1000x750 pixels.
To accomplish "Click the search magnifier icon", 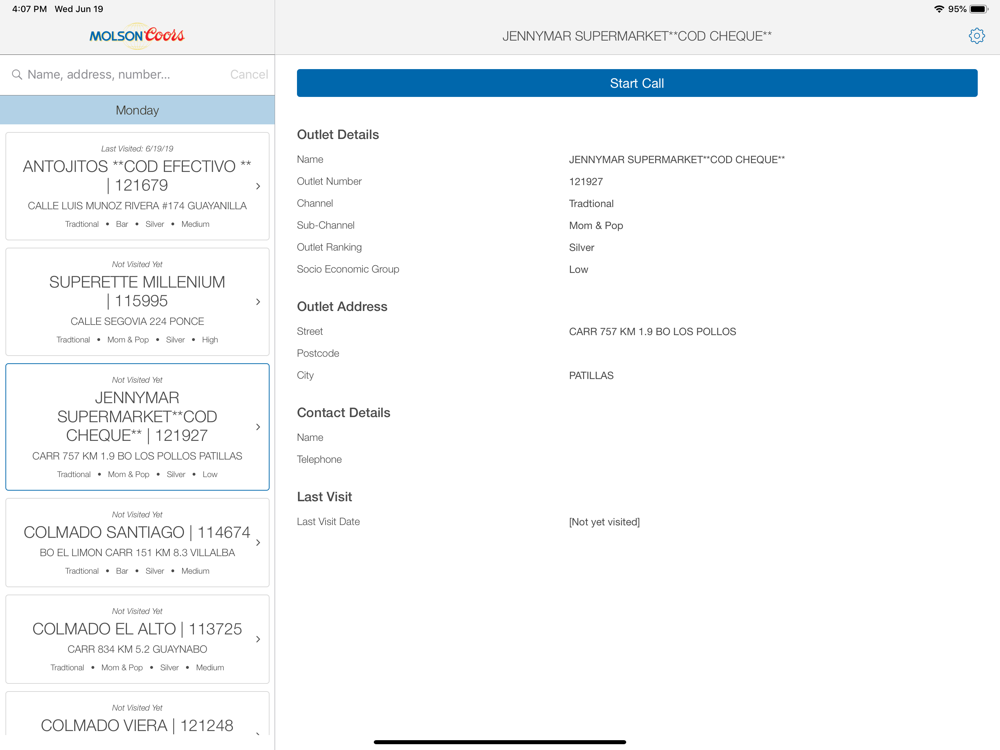I will (x=17, y=75).
